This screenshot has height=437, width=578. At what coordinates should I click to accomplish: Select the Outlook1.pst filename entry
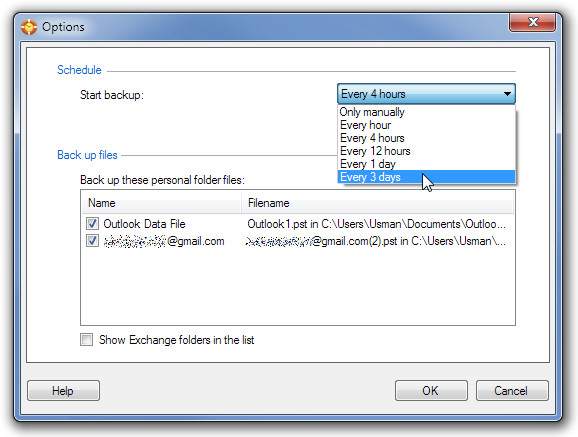click(376, 224)
